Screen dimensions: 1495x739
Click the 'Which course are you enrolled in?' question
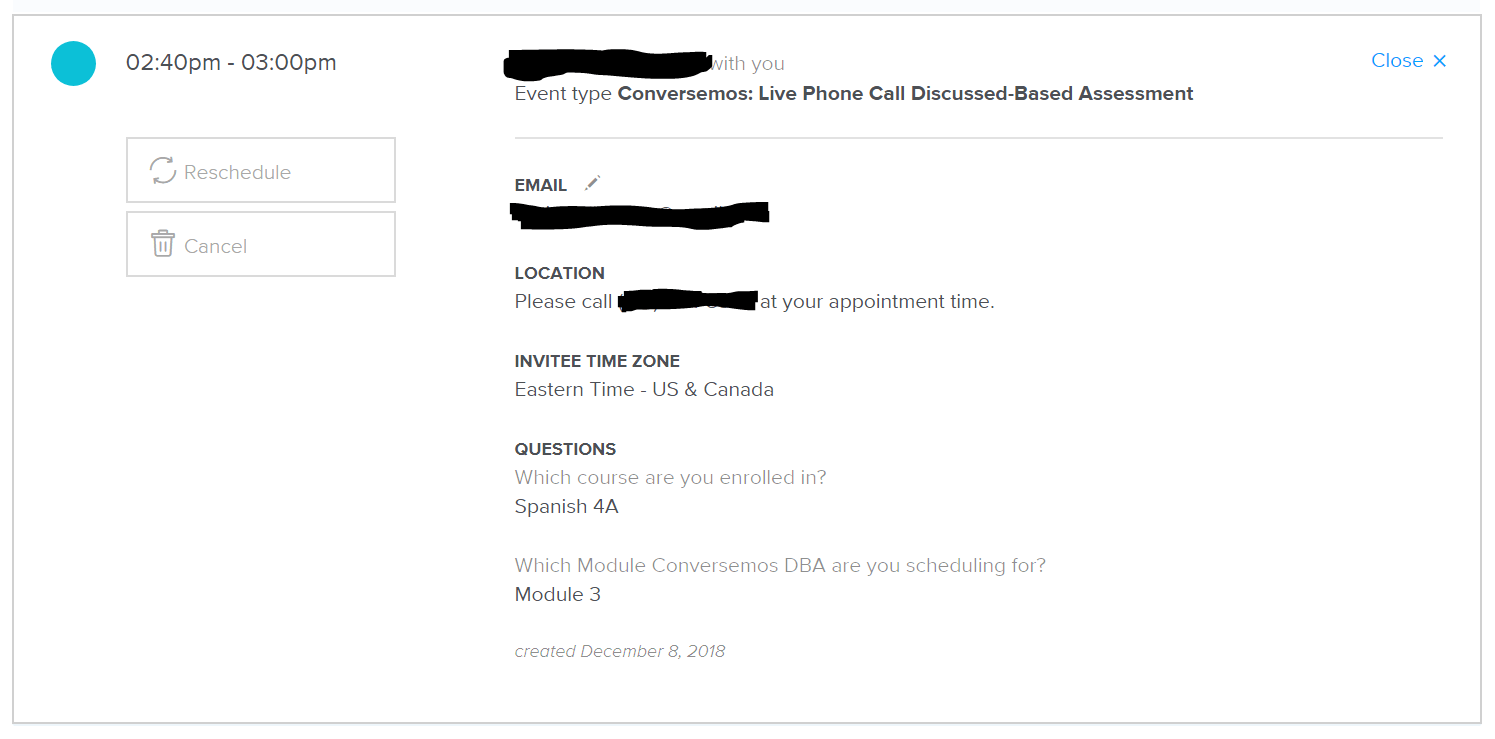coord(670,478)
